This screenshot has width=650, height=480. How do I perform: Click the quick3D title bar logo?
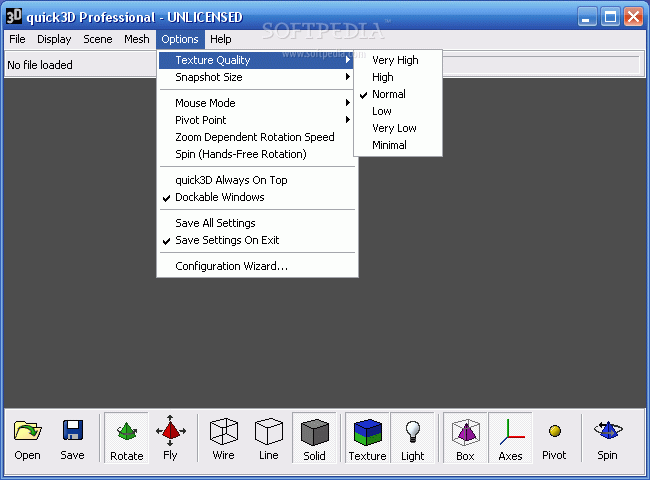[14, 17]
